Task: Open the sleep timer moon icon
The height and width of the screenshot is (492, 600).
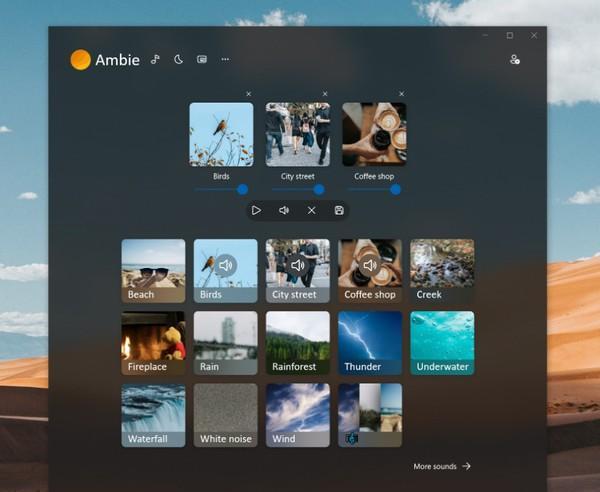Action: (178, 59)
